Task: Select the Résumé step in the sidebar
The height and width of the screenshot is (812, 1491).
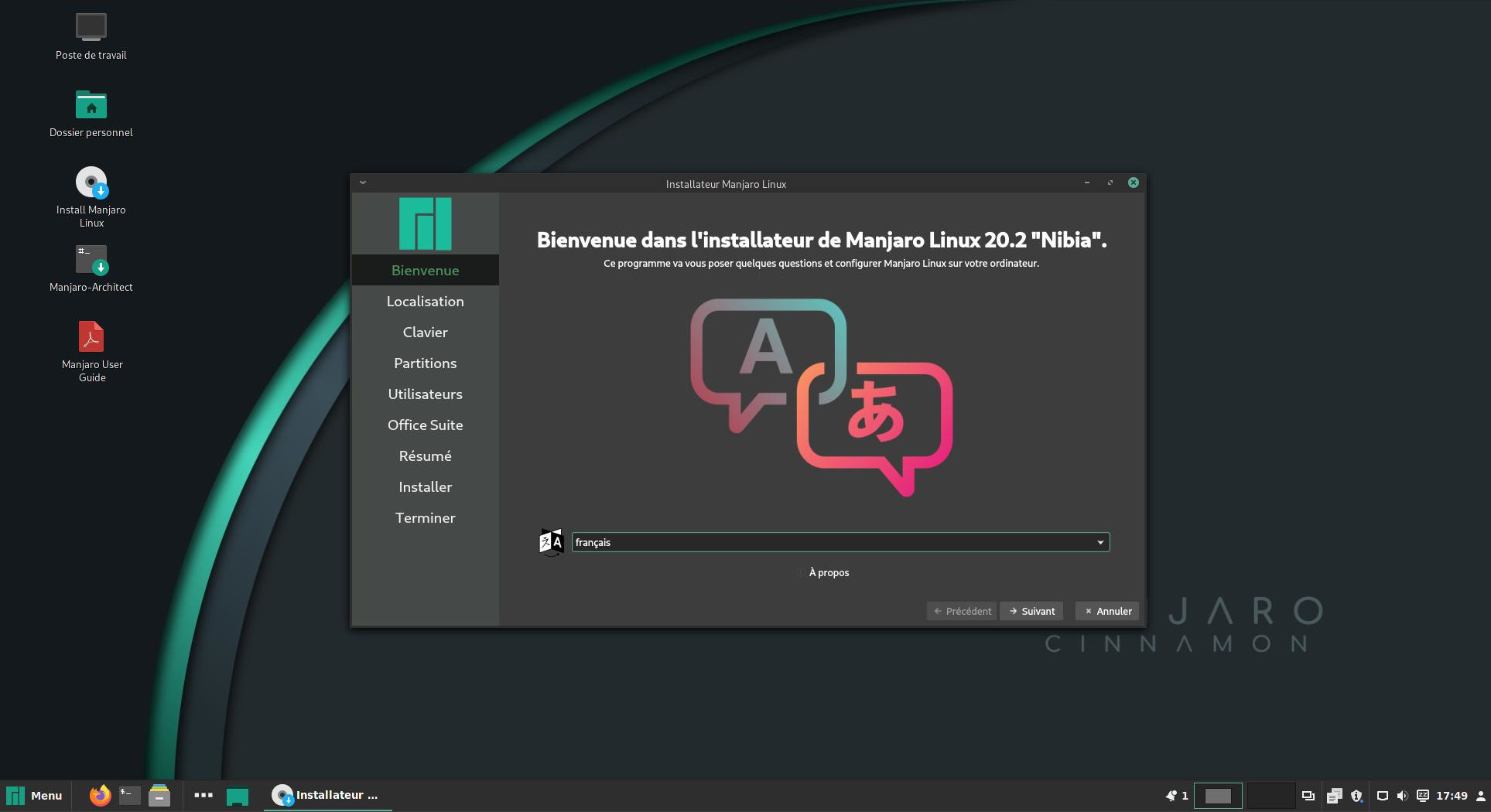Action: (x=426, y=455)
